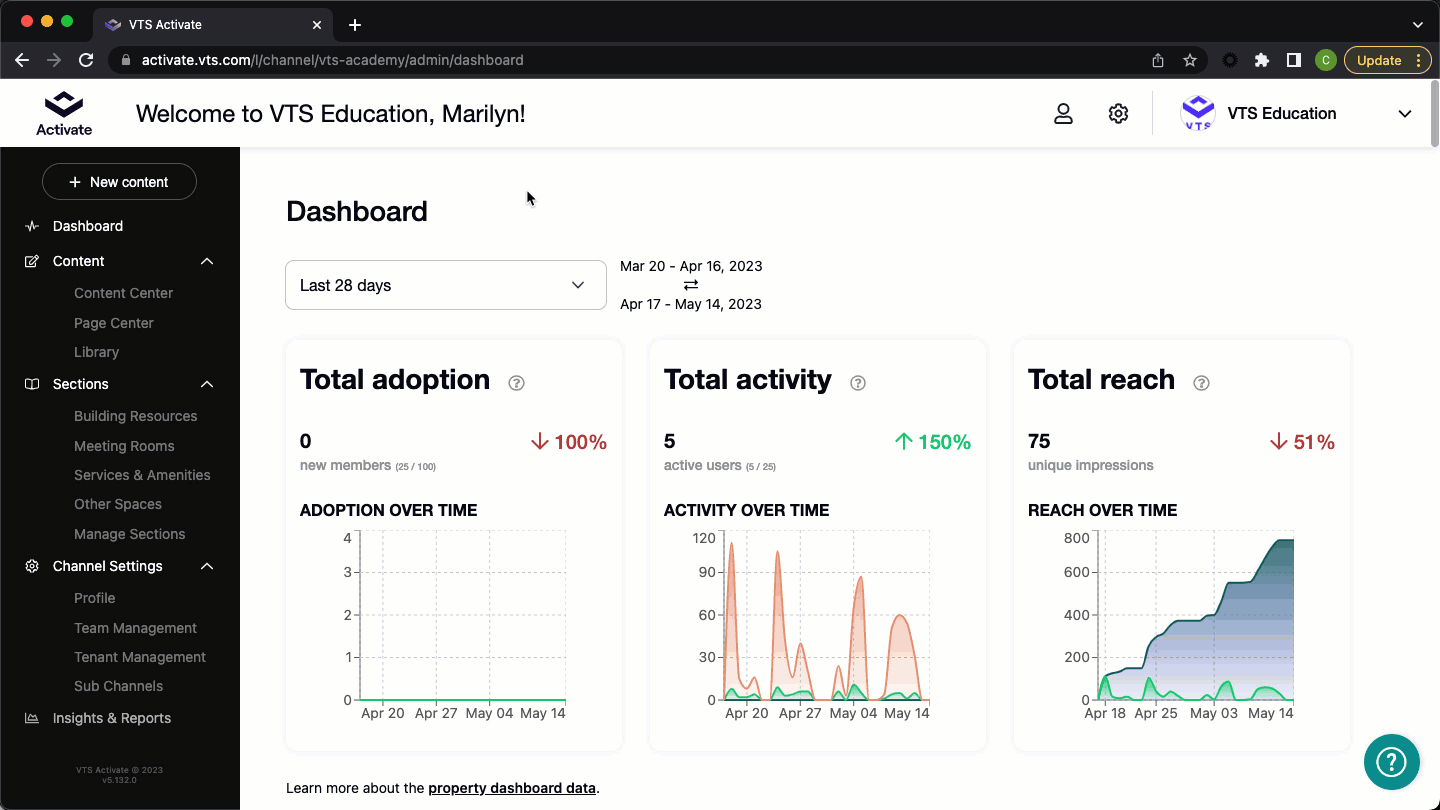Click the Chrome Update button
Screen dimensions: 1440x810
click(x=1388, y=60)
